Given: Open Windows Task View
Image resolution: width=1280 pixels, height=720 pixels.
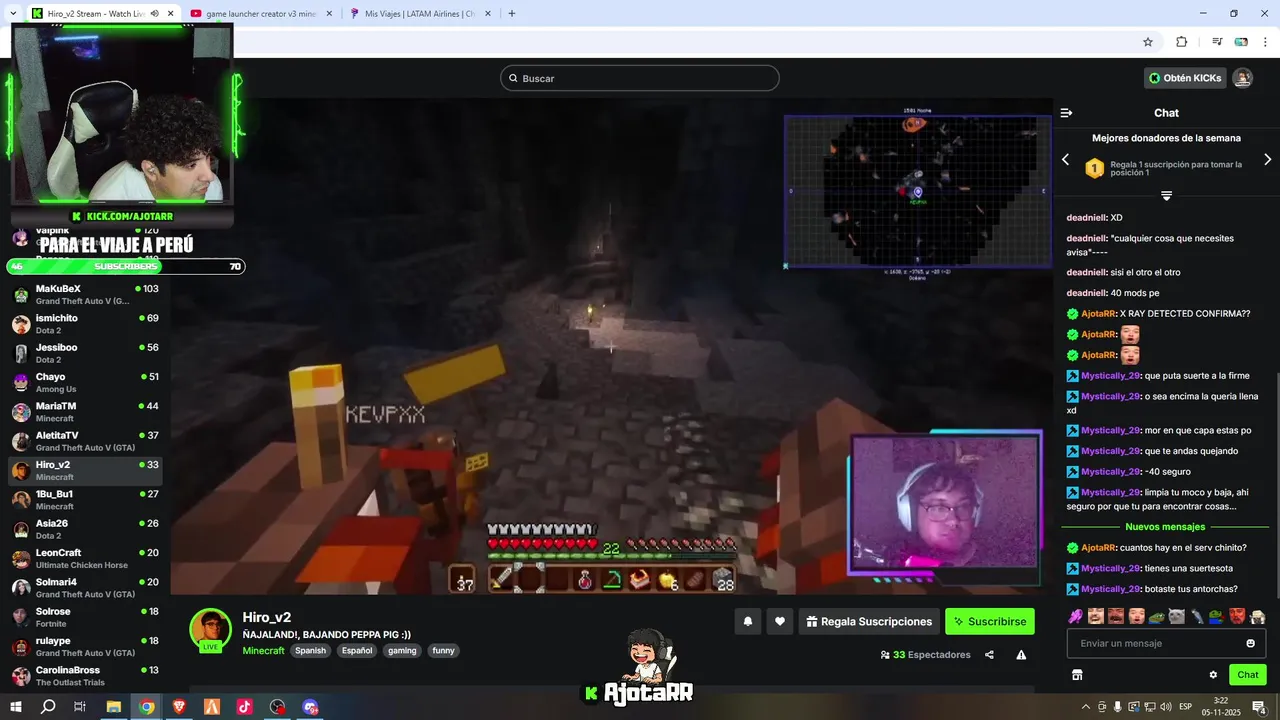Looking at the screenshot, I should click(x=80, y=707).
